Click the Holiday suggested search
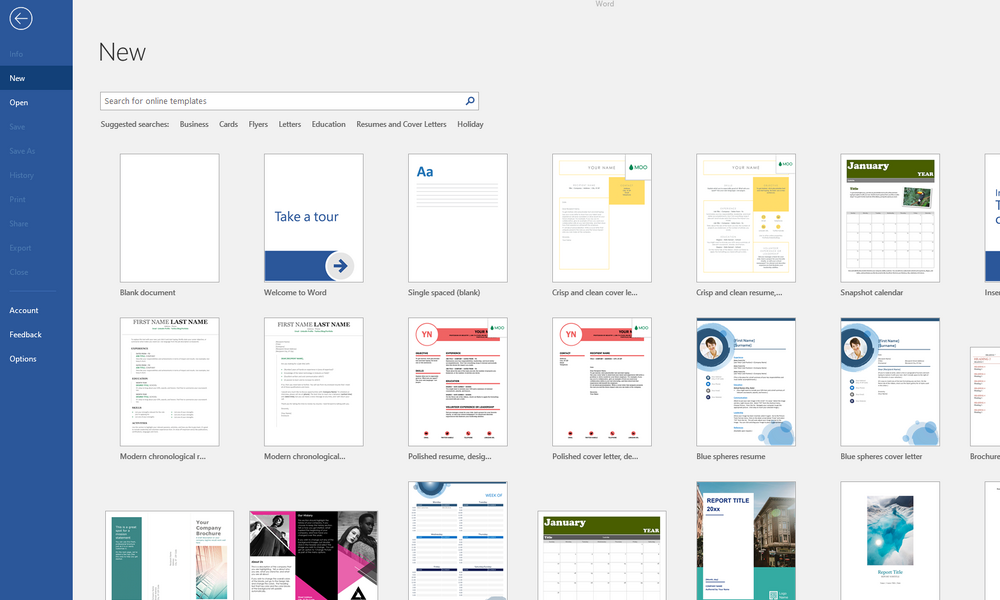The image size is (1000, 600). pyautogui.click(x=470, y=124)
